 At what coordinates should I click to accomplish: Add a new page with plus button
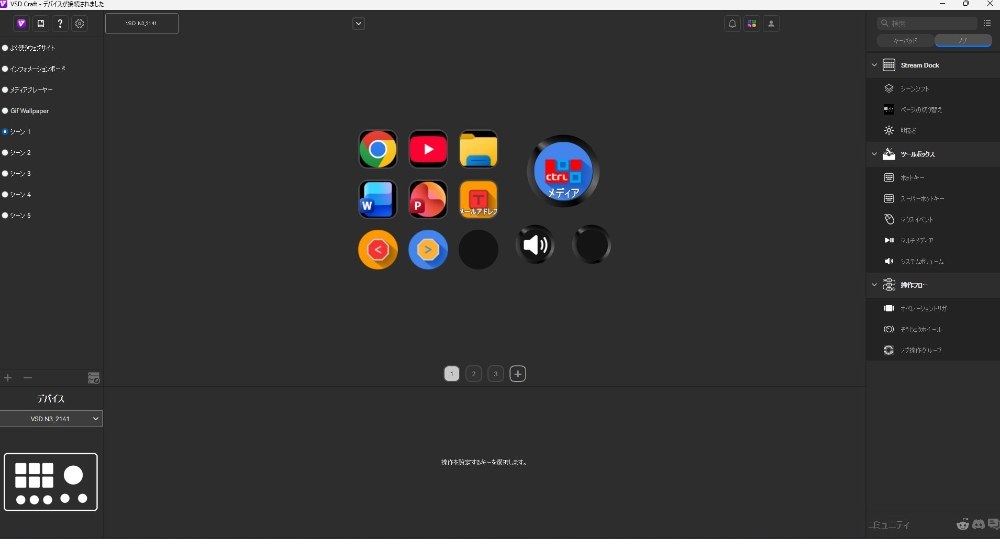(x=518, y=374)
